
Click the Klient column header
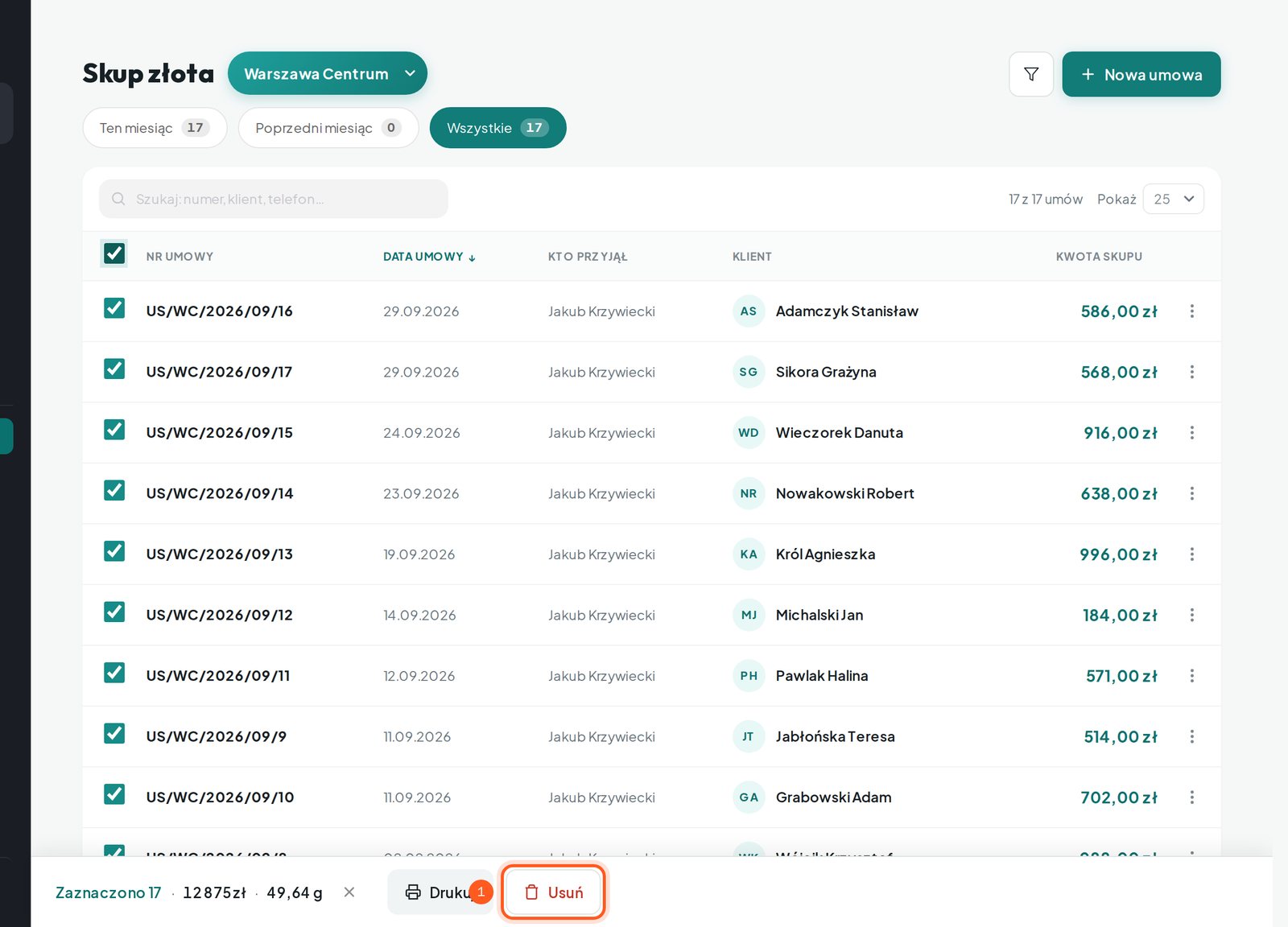(752, 257)
